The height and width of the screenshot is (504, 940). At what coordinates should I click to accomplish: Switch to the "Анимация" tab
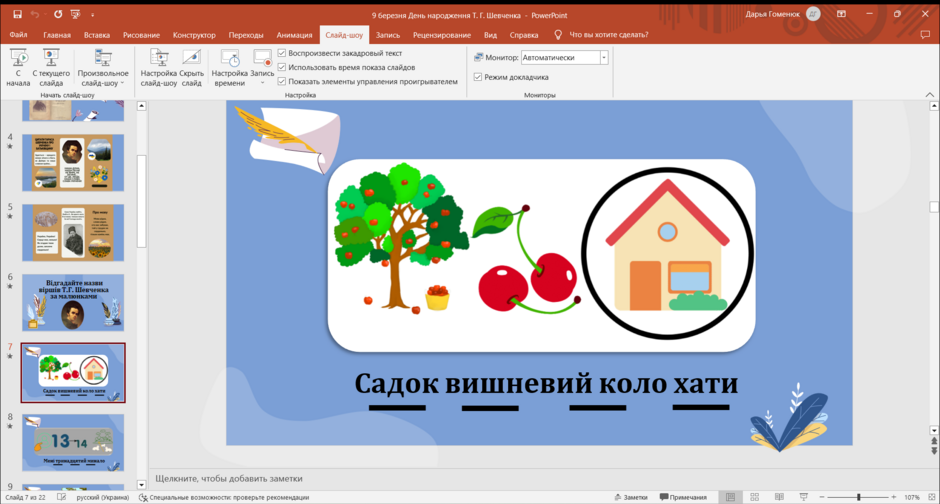294,35
